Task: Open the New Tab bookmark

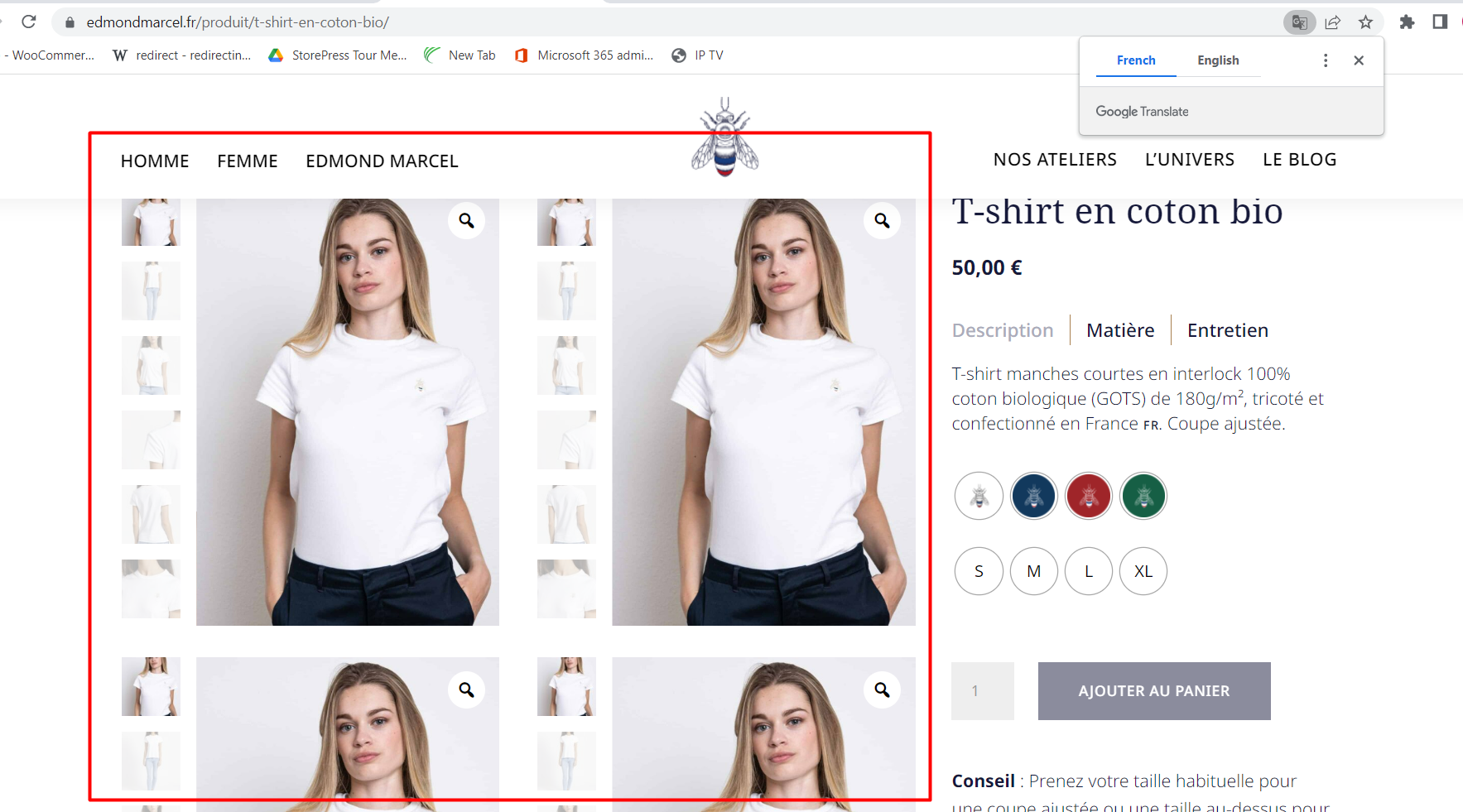Action: [460, 55]
